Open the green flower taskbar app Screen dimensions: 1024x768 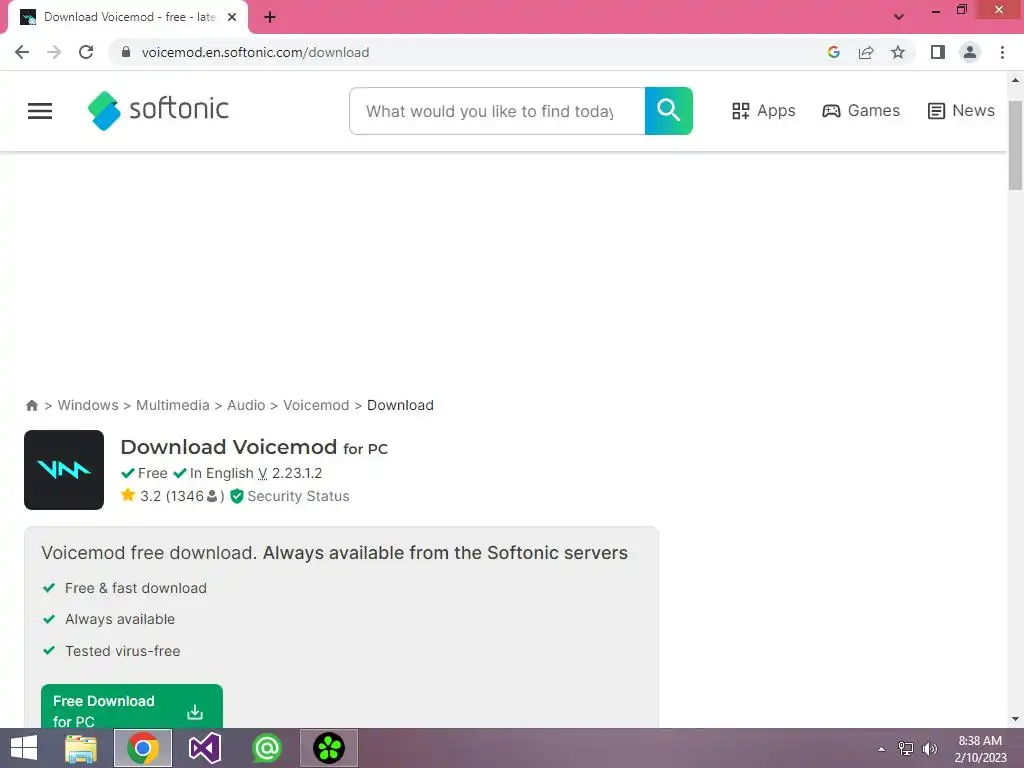point(328,748)
